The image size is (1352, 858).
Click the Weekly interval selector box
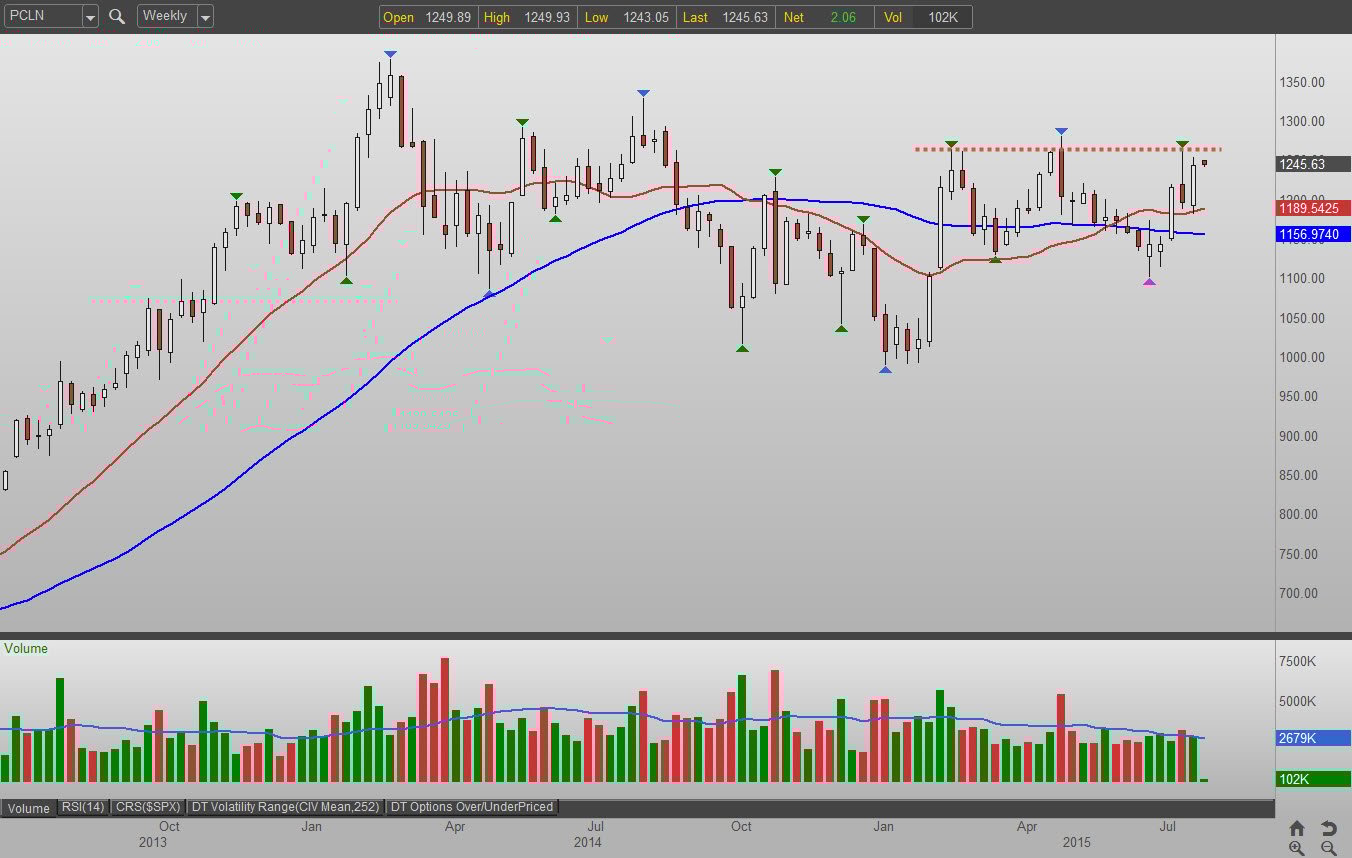pyautogui.click(x=175, y=16)
